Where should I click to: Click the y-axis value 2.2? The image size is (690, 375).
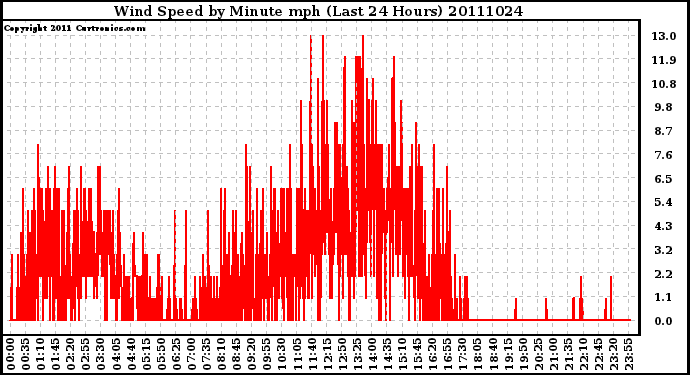point(664,274)
